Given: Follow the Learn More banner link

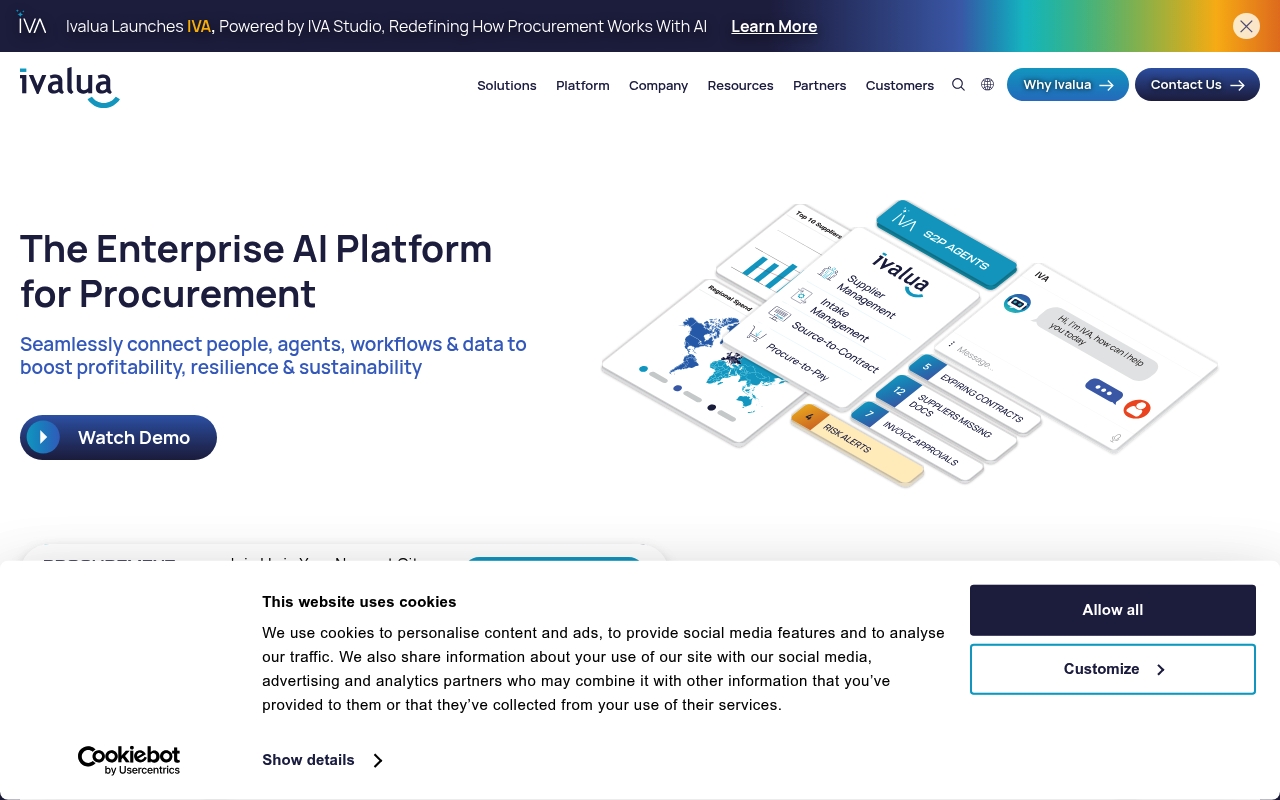Looking at the screenshot, I should tap(774, 26).
